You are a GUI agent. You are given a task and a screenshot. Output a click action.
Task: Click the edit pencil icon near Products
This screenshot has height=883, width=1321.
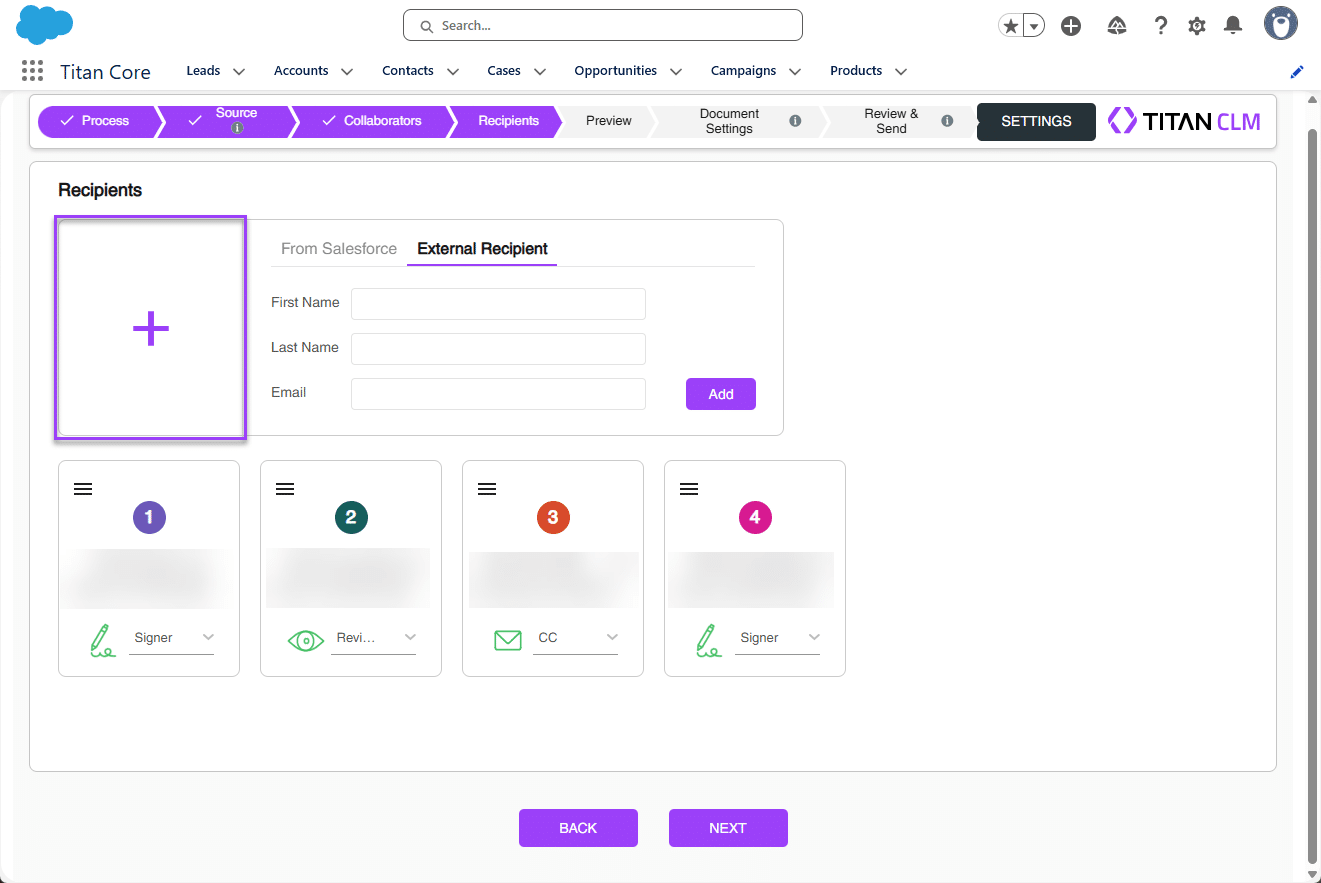(1296, 71)
